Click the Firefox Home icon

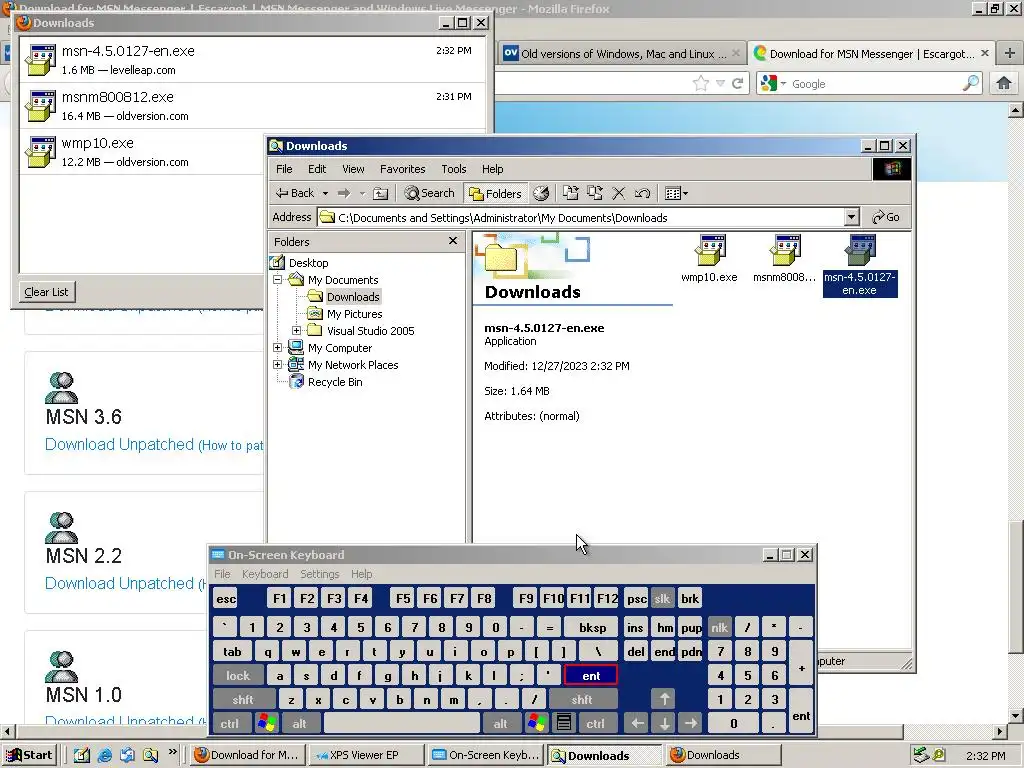coord(1004,83)
